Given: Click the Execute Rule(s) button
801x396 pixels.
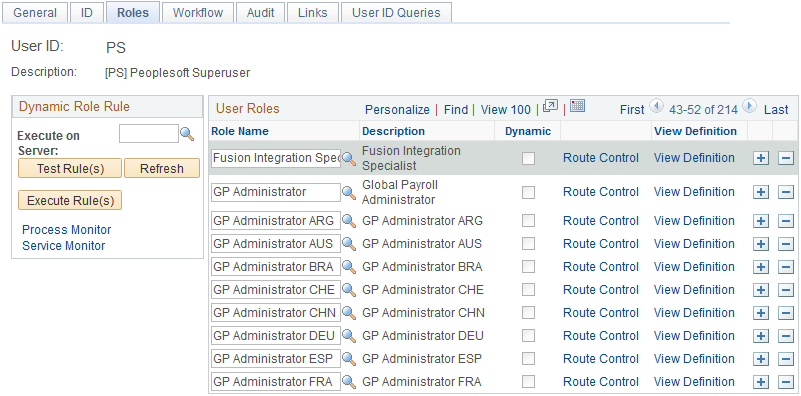Looking at the screenshot, I should coord(70,200).
